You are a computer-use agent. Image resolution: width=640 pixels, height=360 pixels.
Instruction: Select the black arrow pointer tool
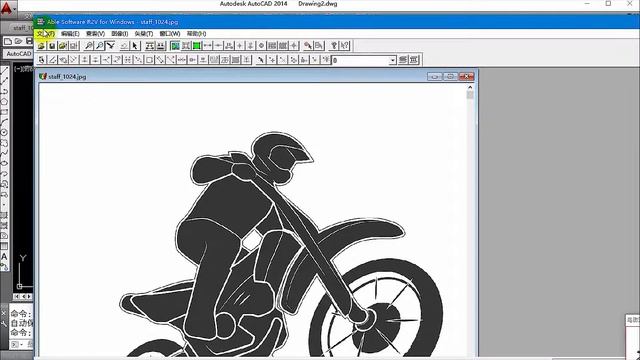coord(135,46)
